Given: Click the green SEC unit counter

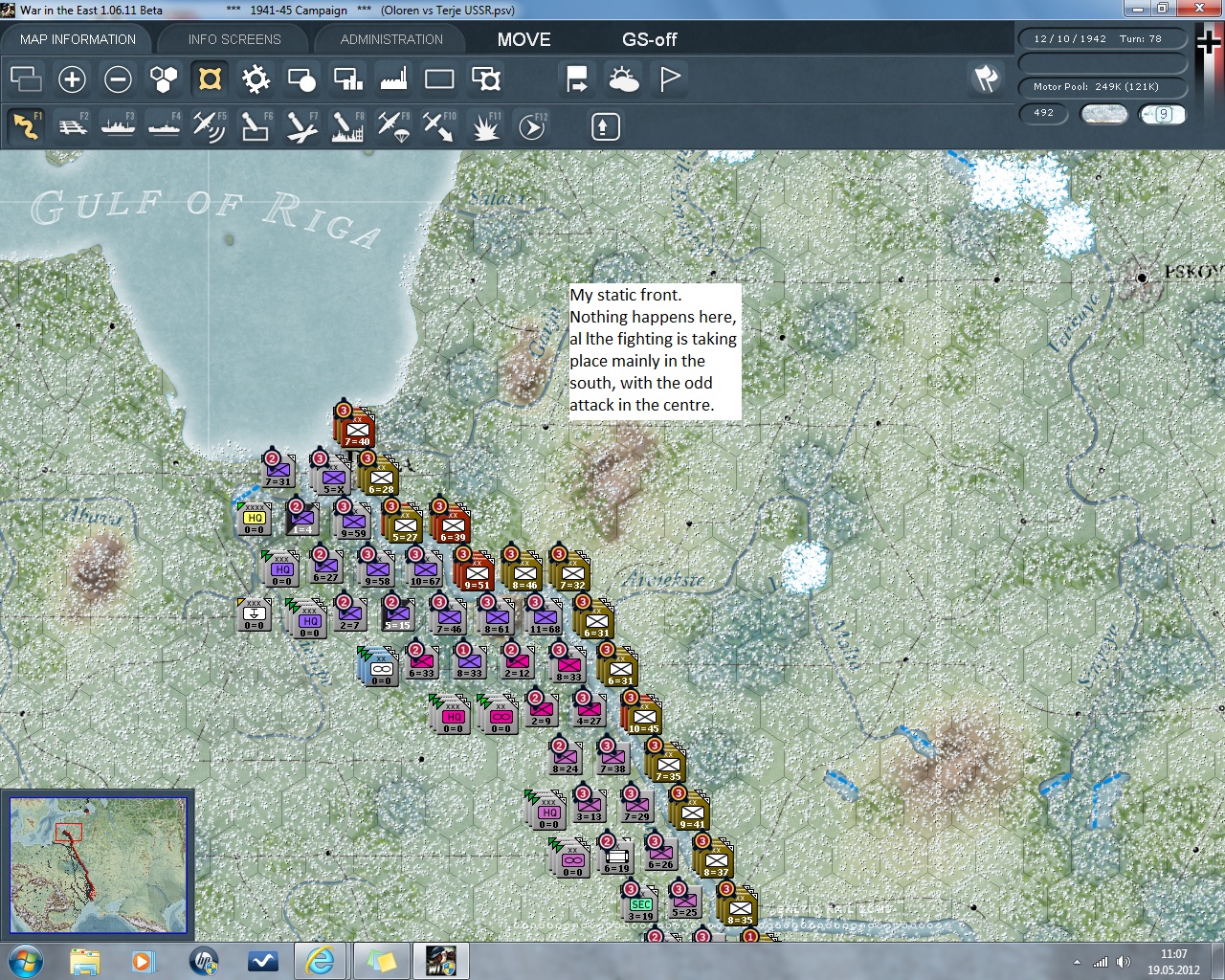Looking at the screenshot, I should (640, 905).
